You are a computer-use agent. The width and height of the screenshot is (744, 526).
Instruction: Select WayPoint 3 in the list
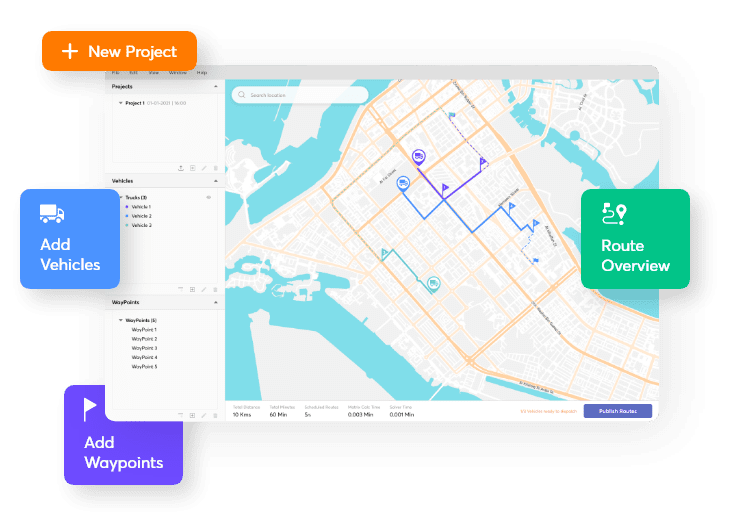pos(144,348)
